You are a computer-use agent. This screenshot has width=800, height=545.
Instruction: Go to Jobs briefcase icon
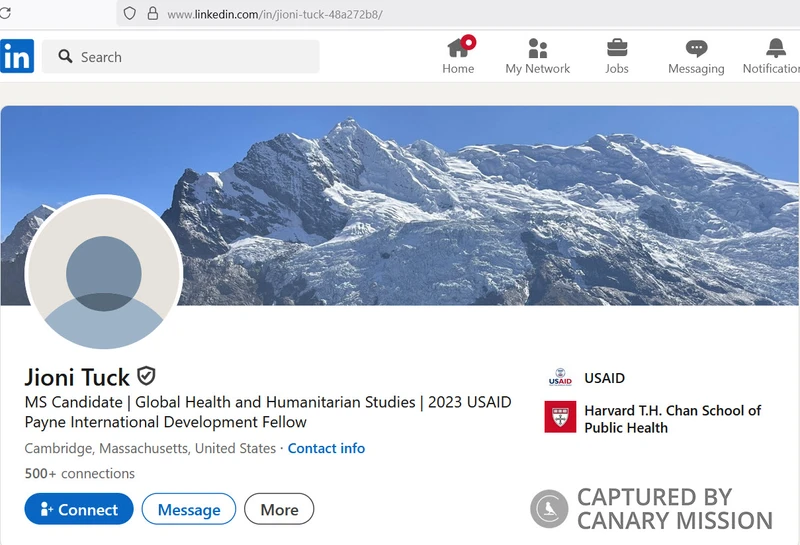[617, 48]
